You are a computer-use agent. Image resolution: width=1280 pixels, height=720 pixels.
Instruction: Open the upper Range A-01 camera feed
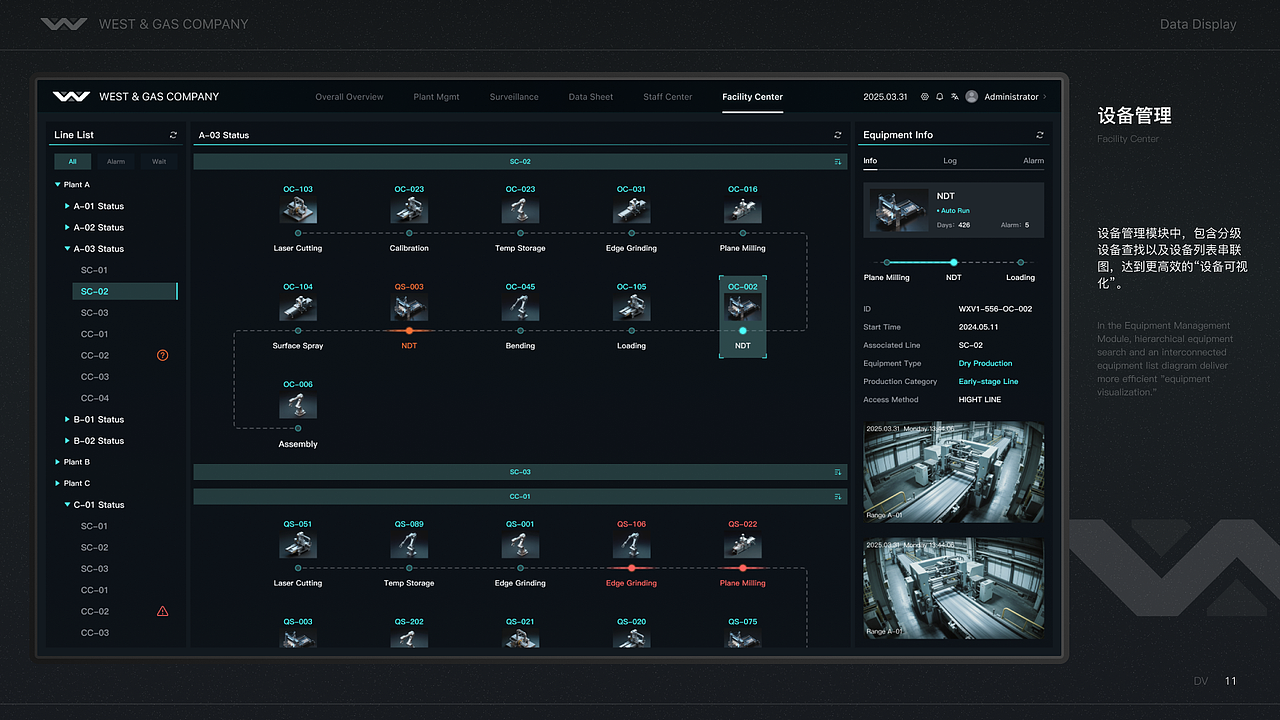click(953, 471)
